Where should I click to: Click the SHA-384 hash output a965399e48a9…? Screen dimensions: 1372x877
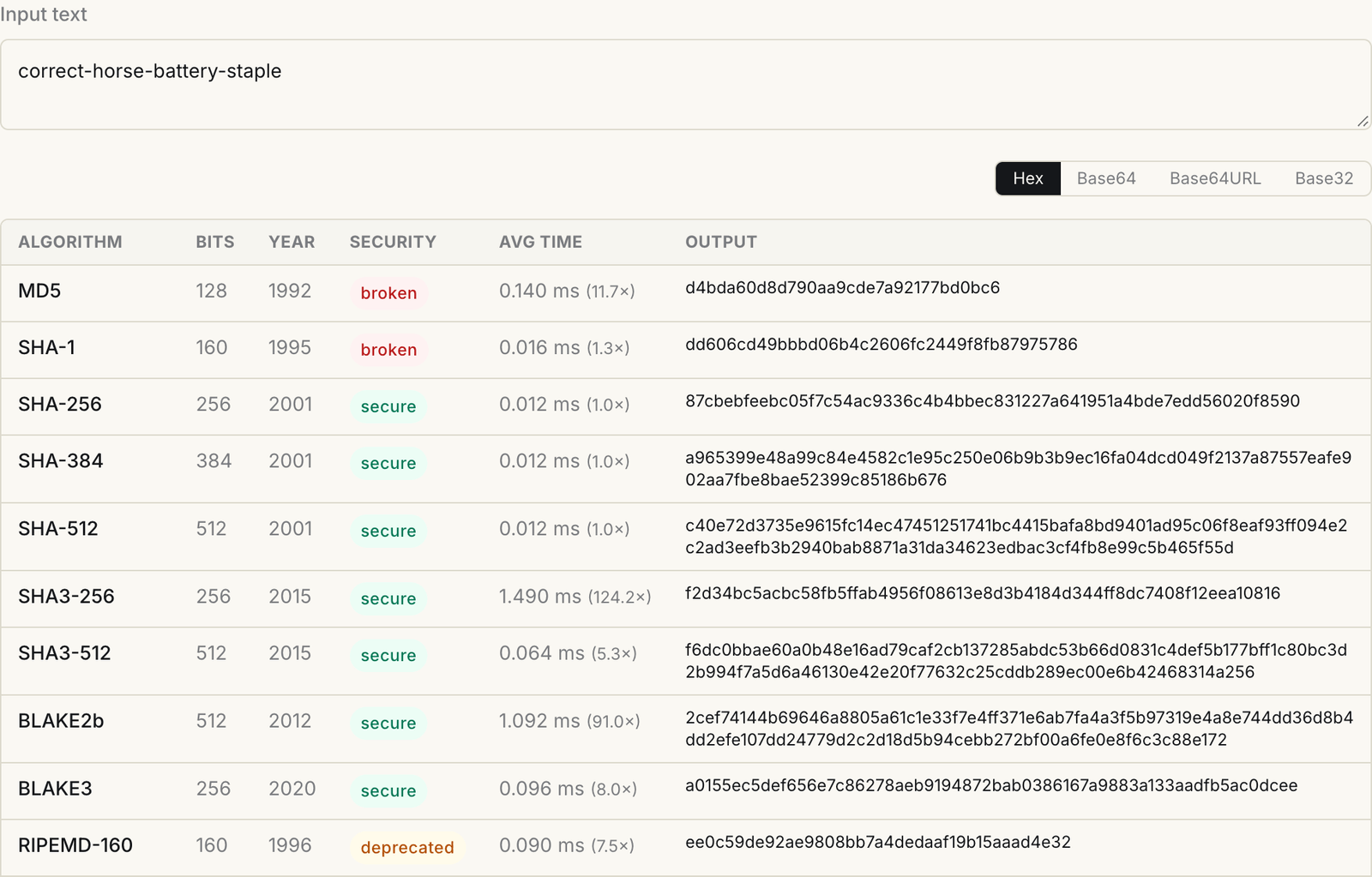tap(1018, 468)
